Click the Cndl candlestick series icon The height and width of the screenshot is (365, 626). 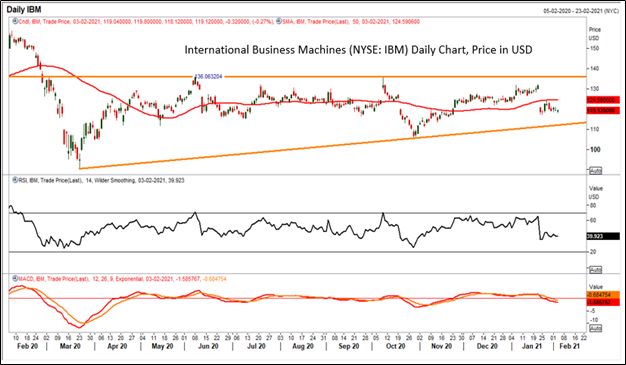[x=15, y=22]
